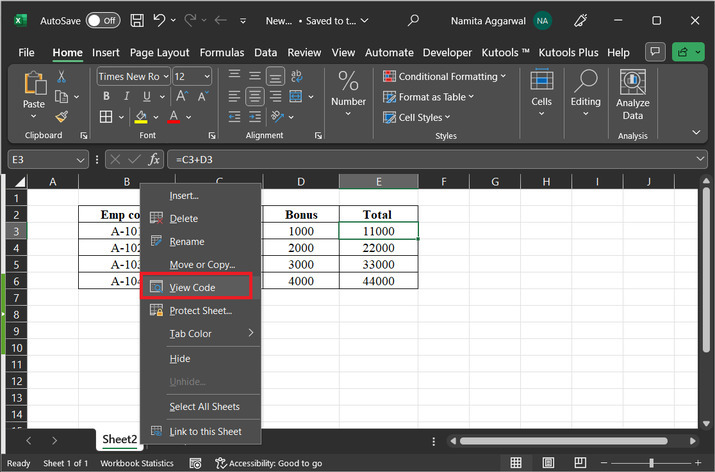Screen dimensions: 715x472
Task: Select Protect Sheet in context menu
Action: pos(200,310)
